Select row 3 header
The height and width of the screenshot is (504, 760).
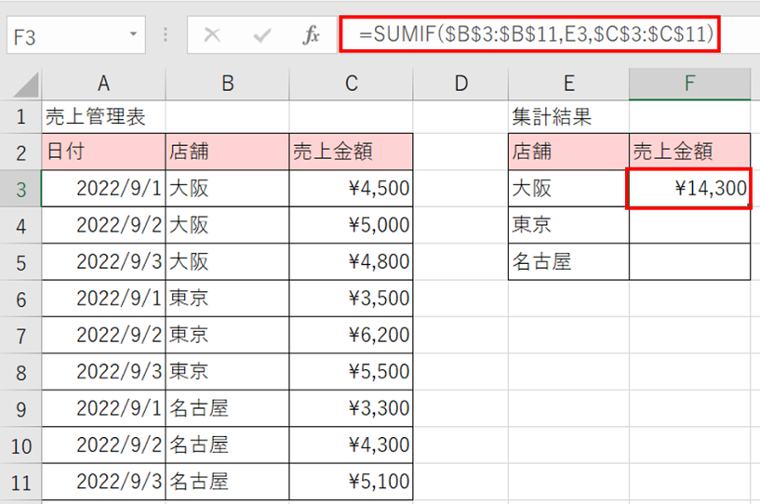point(21,189)
